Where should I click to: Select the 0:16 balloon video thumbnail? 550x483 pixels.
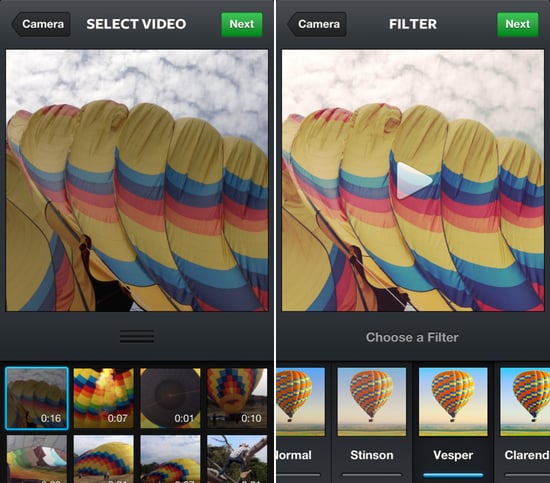click(37, 398)
